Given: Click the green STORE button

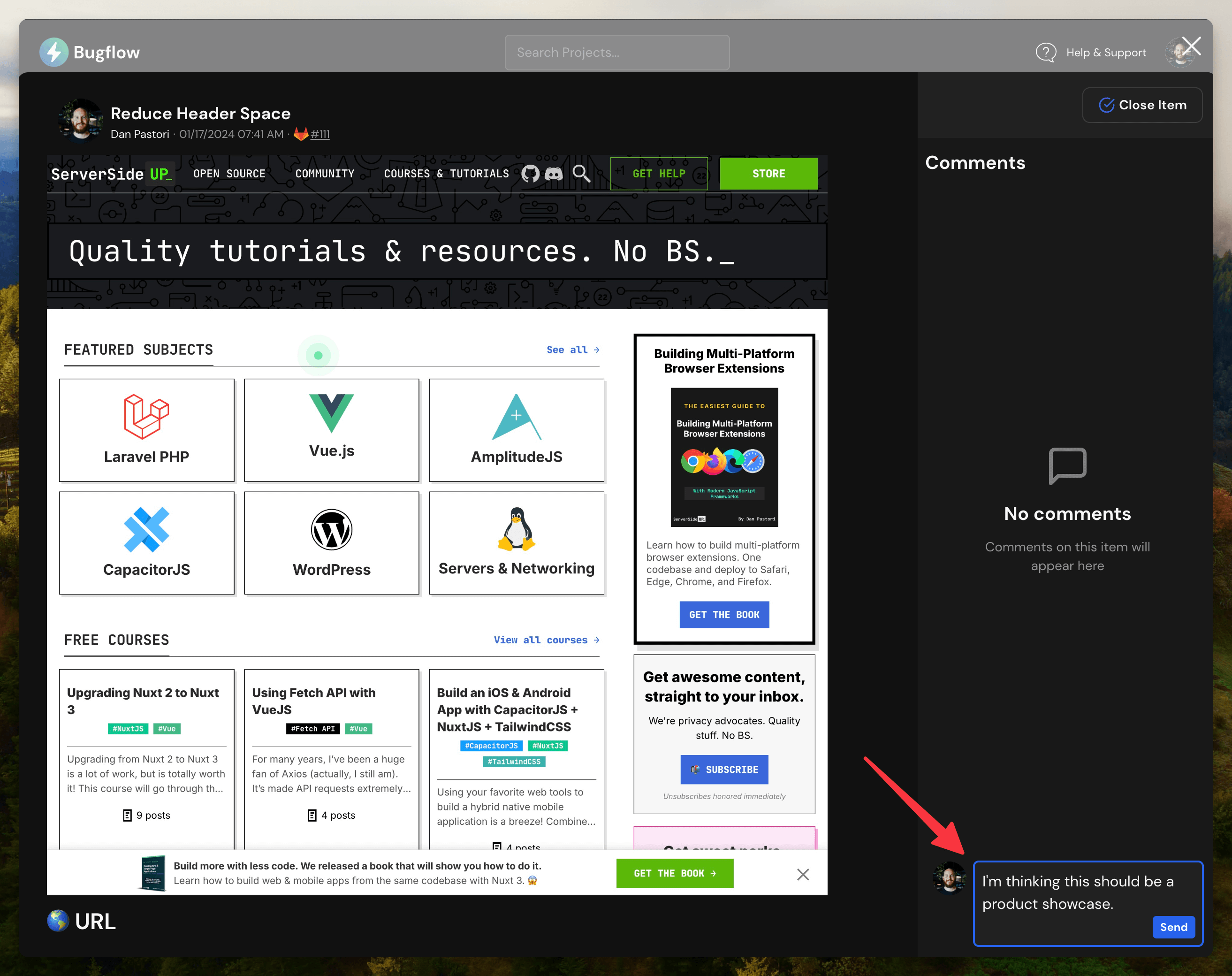Looking at the screenshot, I should [768, 174].
